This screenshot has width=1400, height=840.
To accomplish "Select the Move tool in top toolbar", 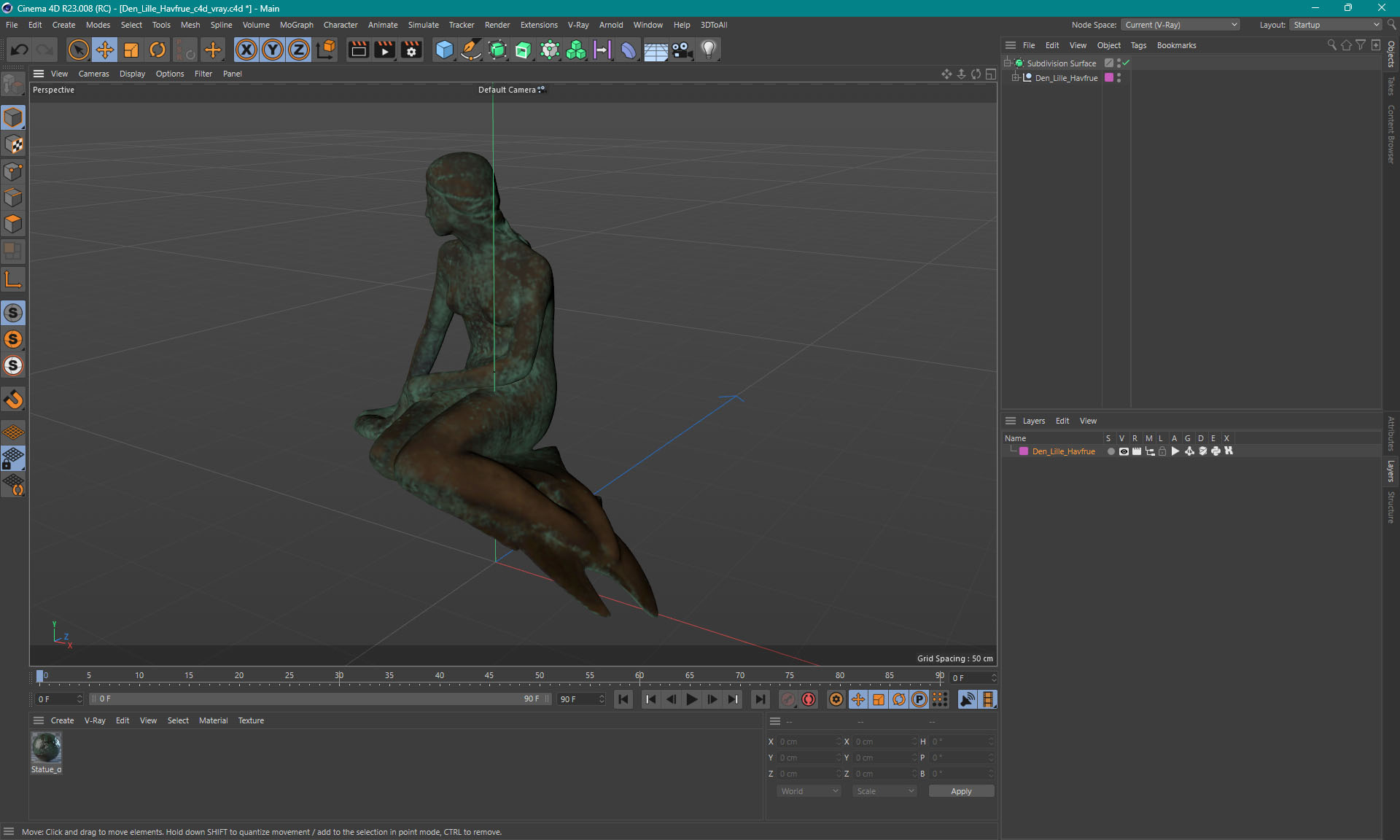I will click(x=105, y=50).
